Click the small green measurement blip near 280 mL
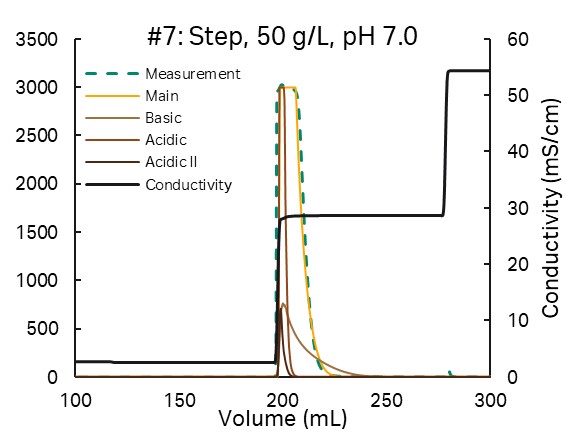566x434 pixels. pos(450,373)
